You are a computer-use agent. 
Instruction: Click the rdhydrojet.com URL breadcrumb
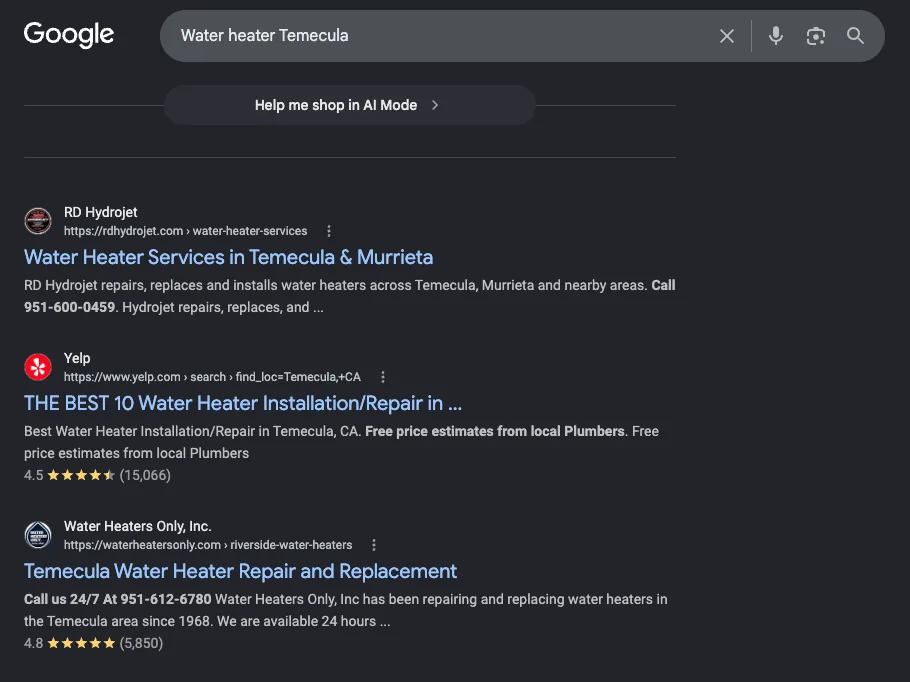(x=185, y=231)
